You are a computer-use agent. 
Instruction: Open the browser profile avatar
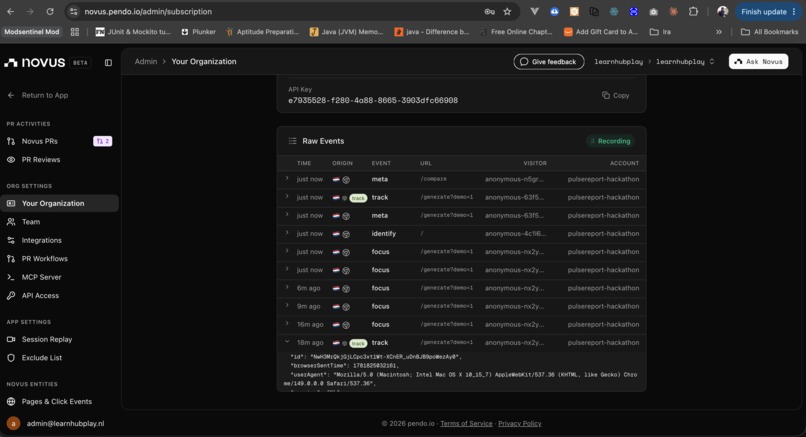723,11
